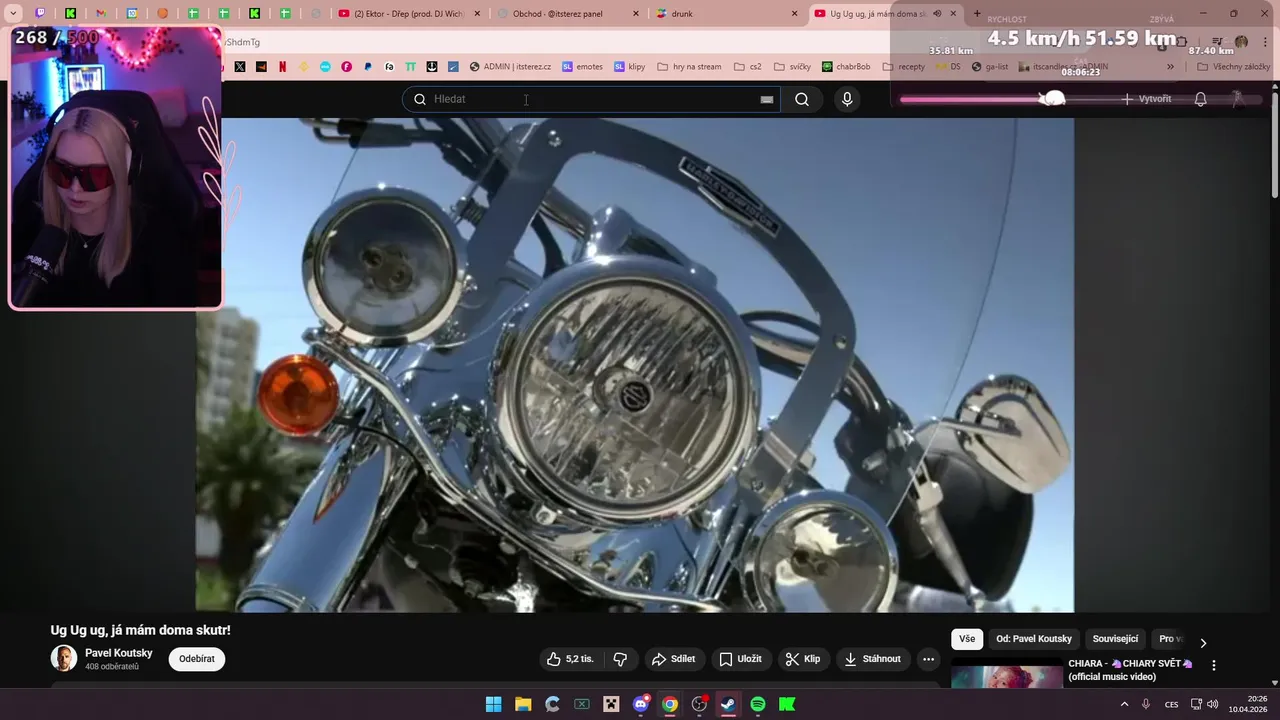1280x720 pixels.
Task: Click the Uložit save button
Action: coord(741,659)
